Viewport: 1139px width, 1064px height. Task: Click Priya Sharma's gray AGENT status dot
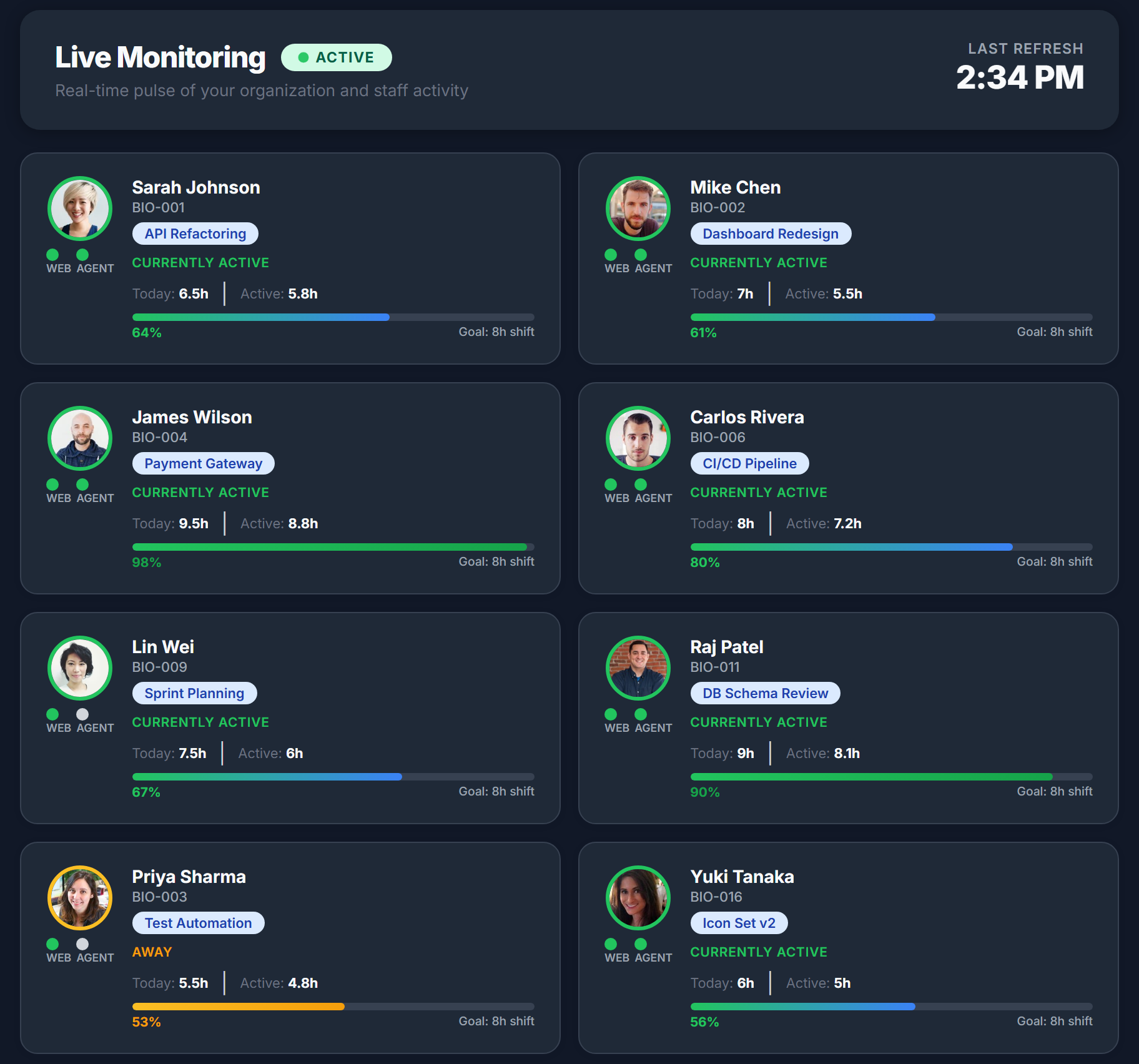(82, 944)
